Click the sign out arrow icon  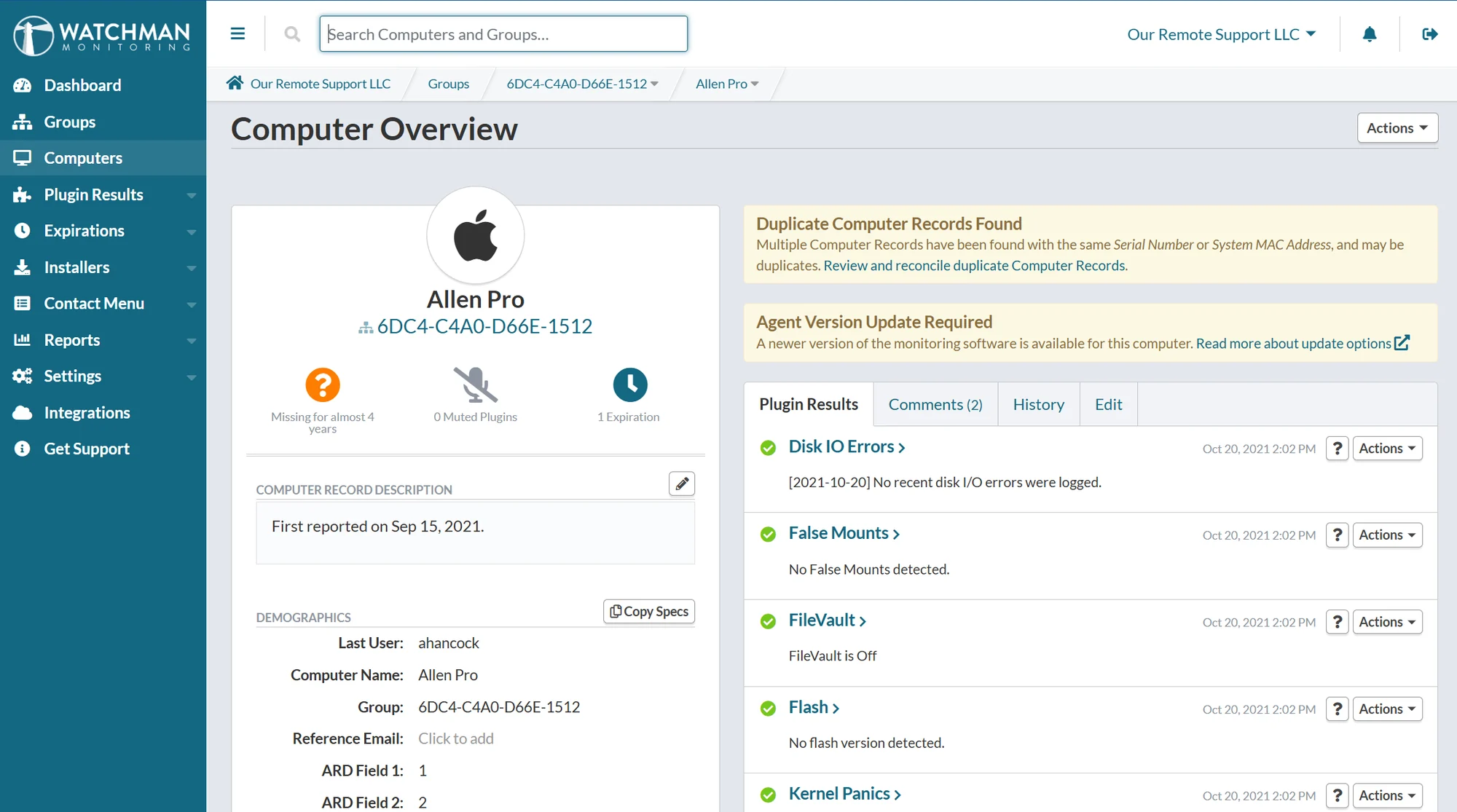click(x=1430, y=34)
